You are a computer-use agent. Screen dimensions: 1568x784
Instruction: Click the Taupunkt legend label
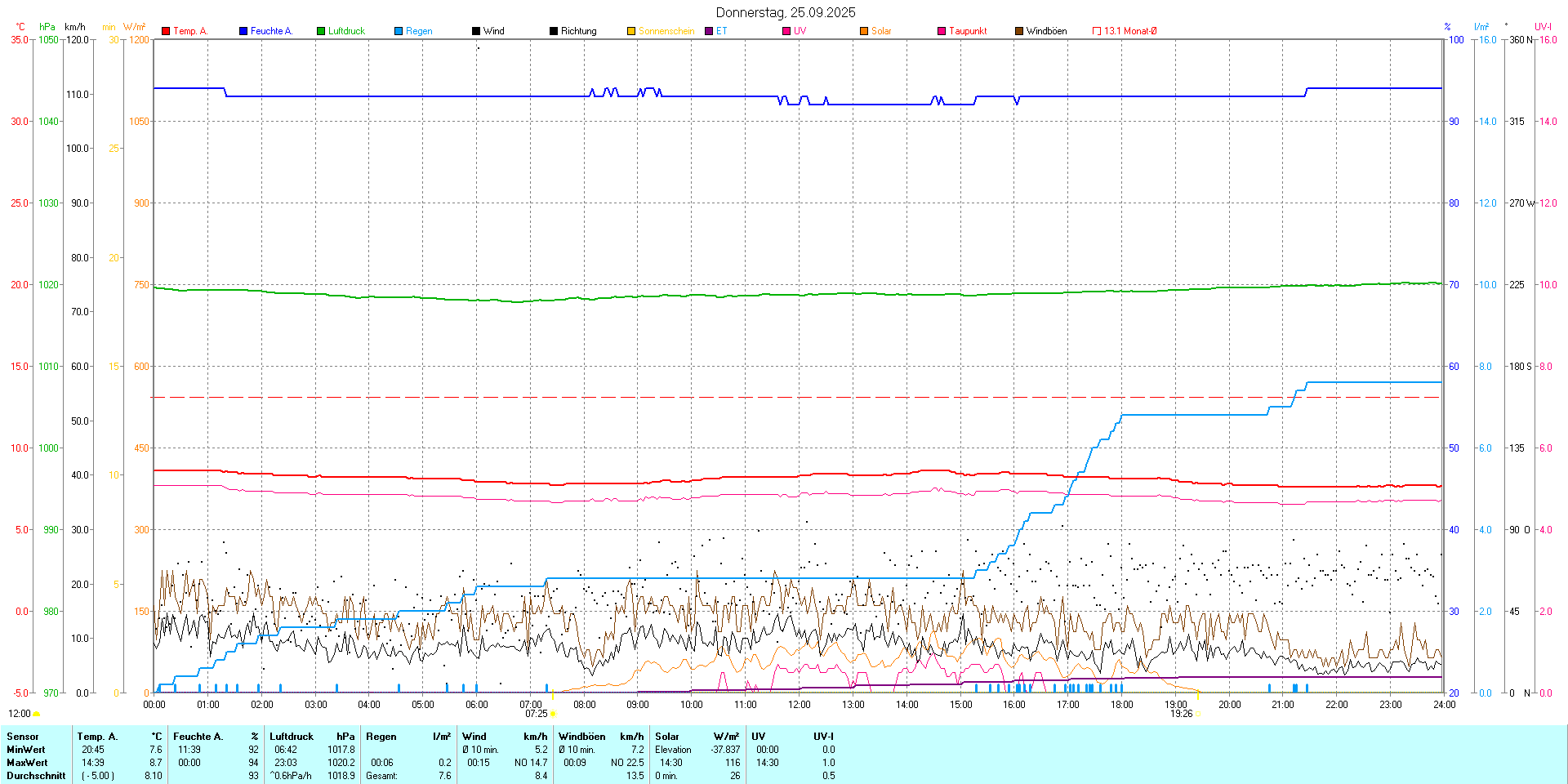[x=968, y=31]
